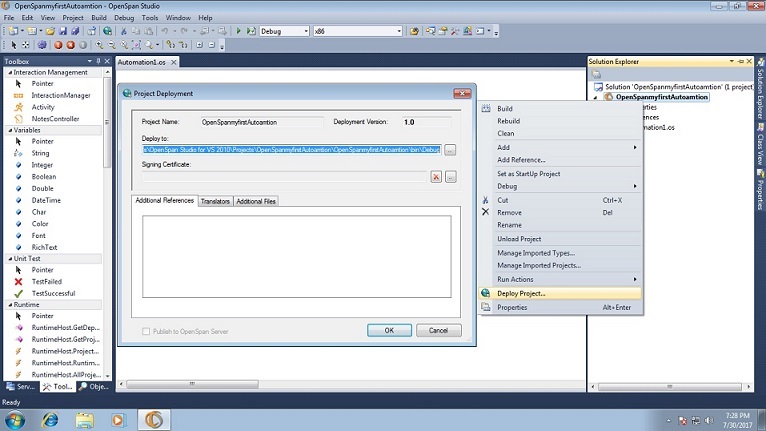Click the Start Debugging green arrow
Image resolution: width=766 pixels, height=431 pixels.
click(x=238, y=31)
